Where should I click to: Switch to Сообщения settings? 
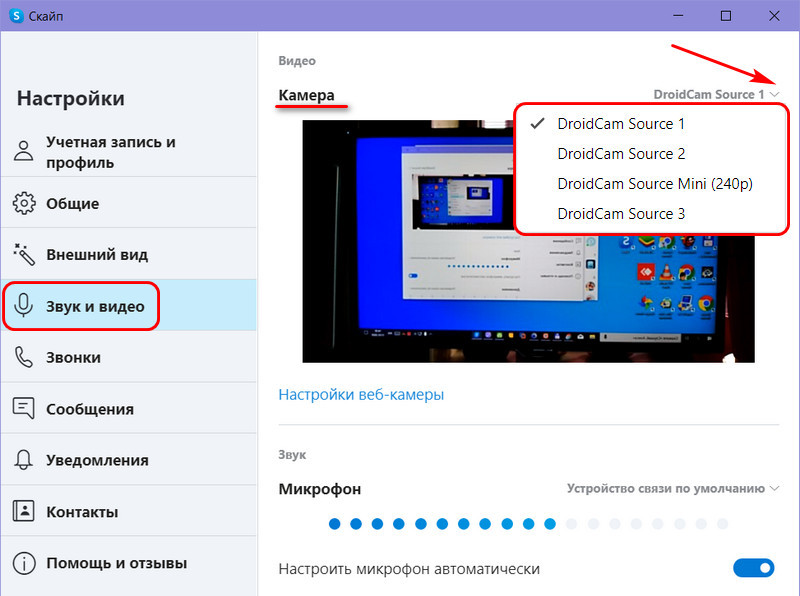coord(129,408)
